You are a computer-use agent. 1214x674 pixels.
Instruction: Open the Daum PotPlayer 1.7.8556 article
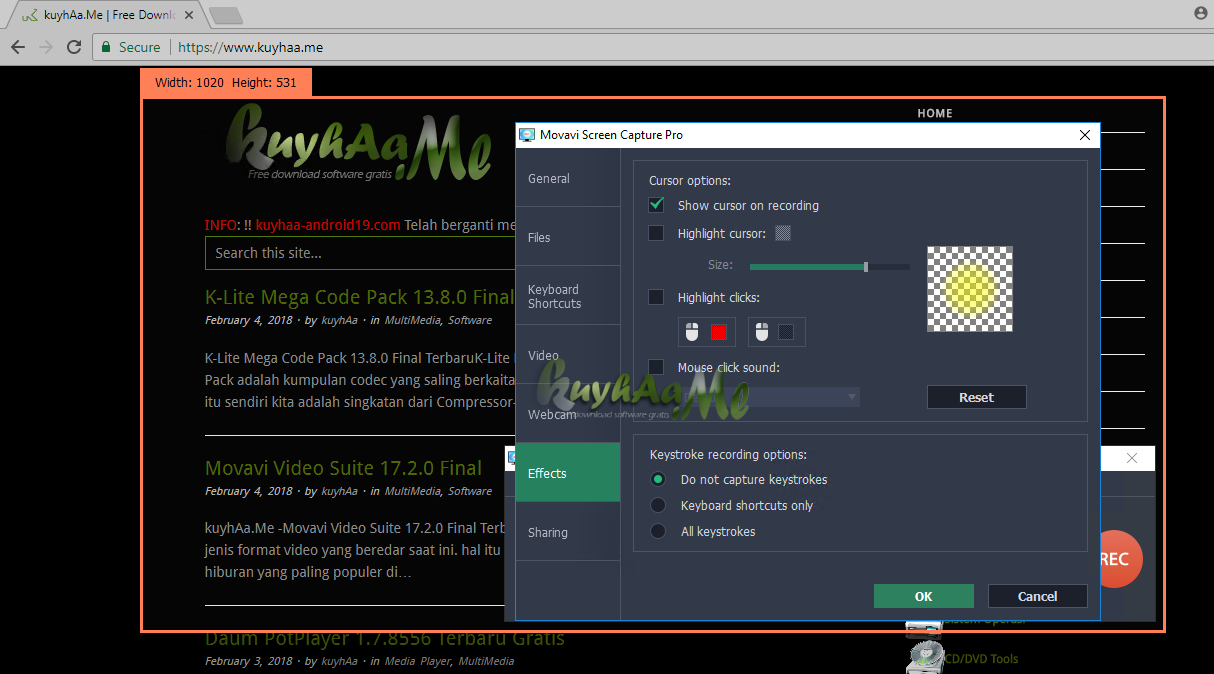coord(385,638)
